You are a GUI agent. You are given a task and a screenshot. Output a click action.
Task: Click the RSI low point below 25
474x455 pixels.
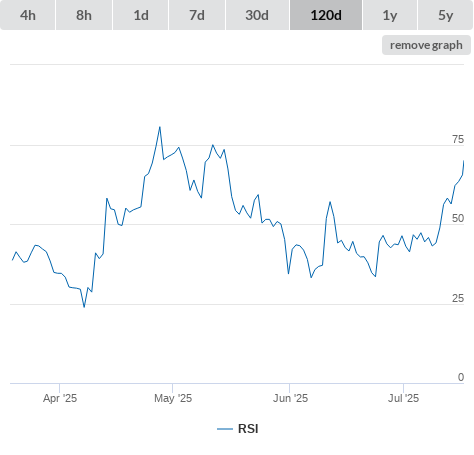point(84,307)
